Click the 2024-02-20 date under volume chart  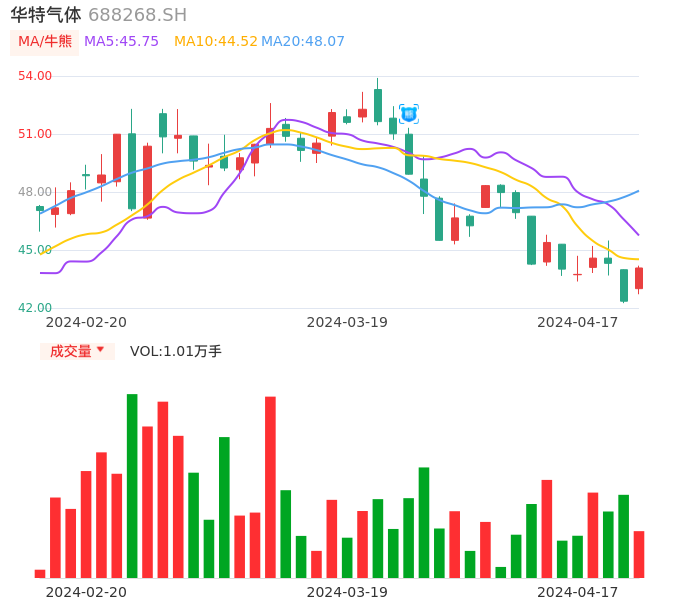pyautogui.click(x=86, y=592)
